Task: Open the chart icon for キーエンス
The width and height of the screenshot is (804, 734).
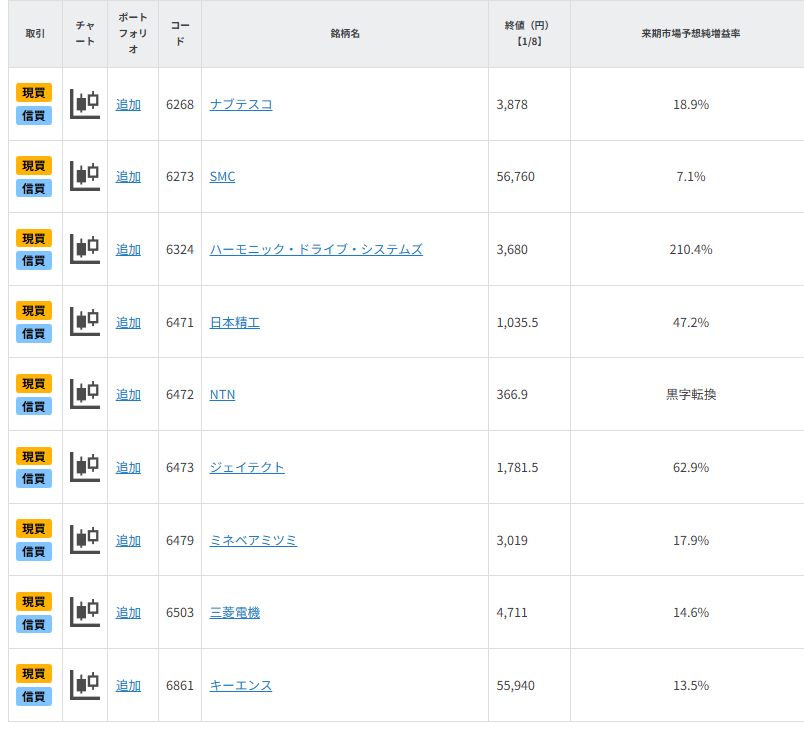Action: (x=84, y=685)
